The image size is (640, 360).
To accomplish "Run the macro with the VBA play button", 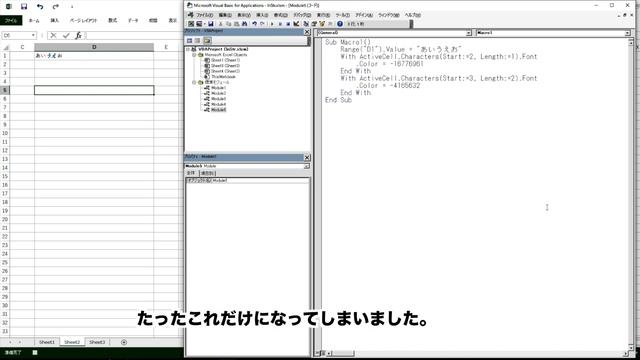I will pos(272,24).
